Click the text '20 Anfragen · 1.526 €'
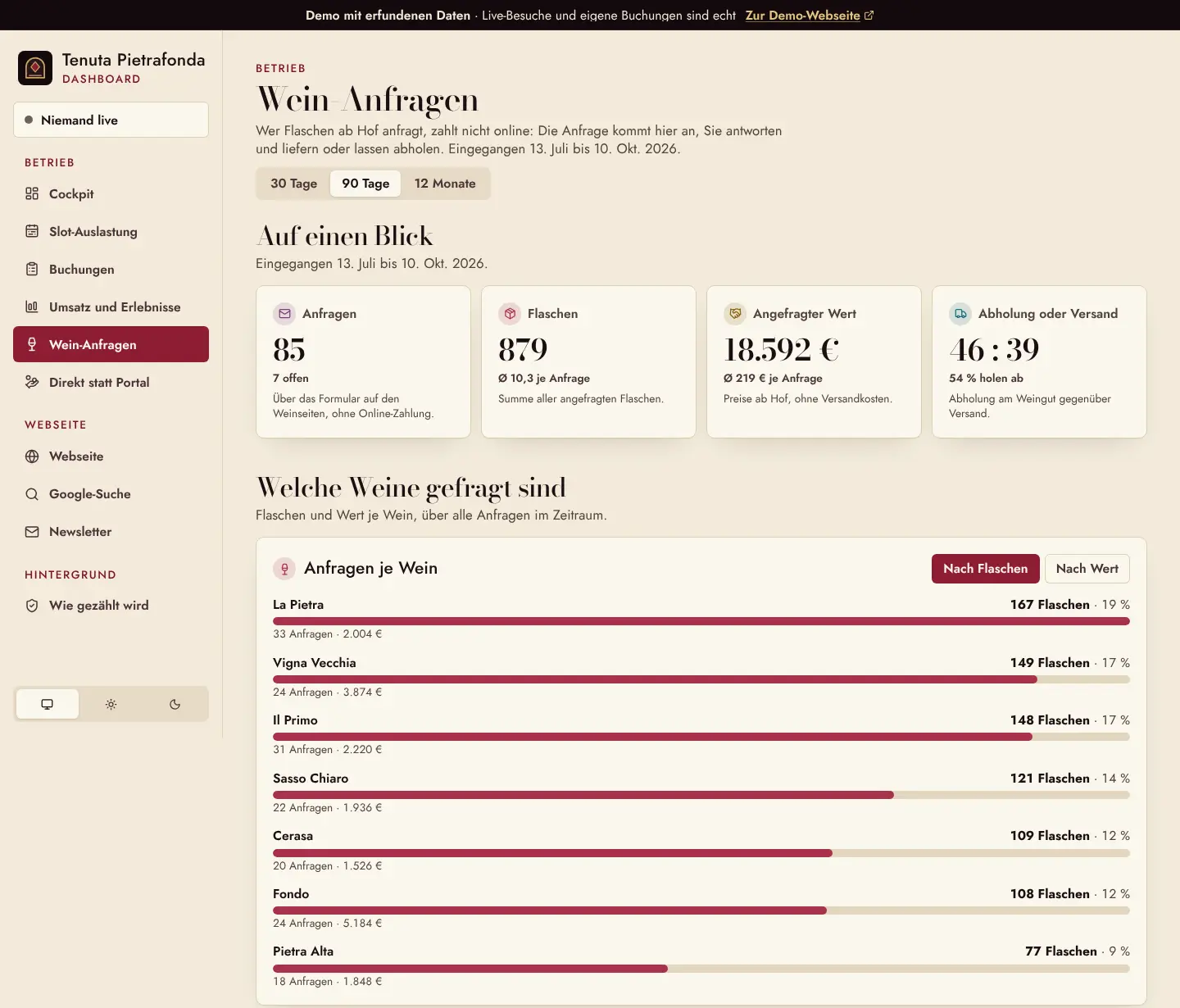This screenshot has height=1008, width=1180. [328, 865]
